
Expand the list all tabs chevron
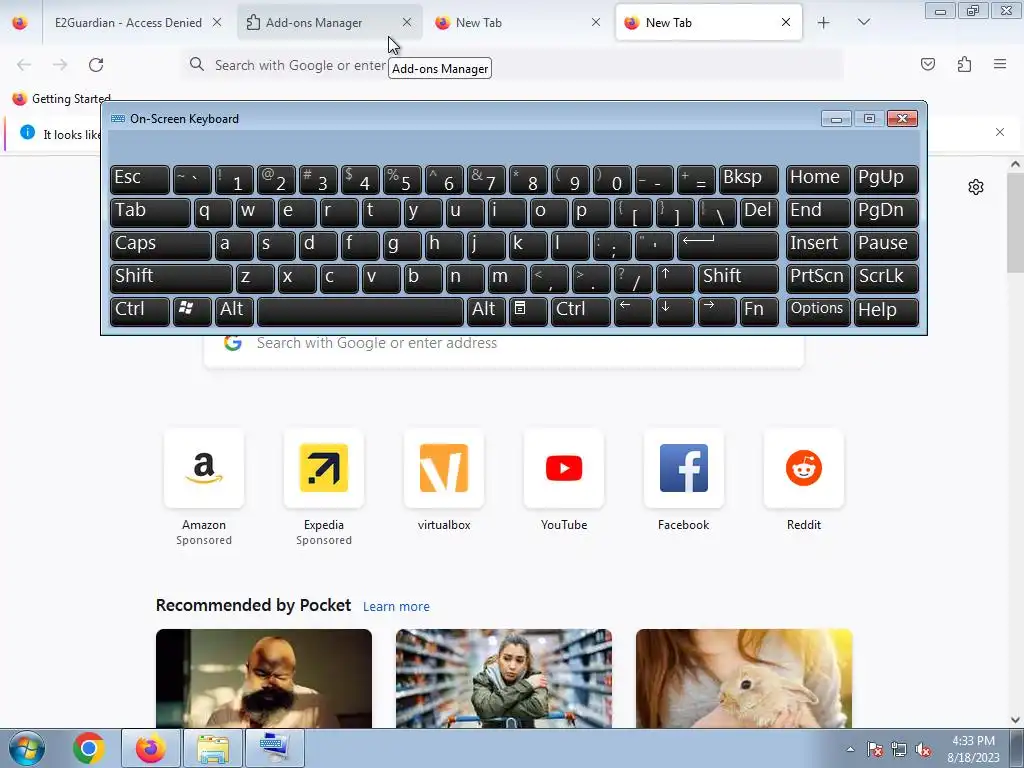pyautogui.click(x=863, y=22)
